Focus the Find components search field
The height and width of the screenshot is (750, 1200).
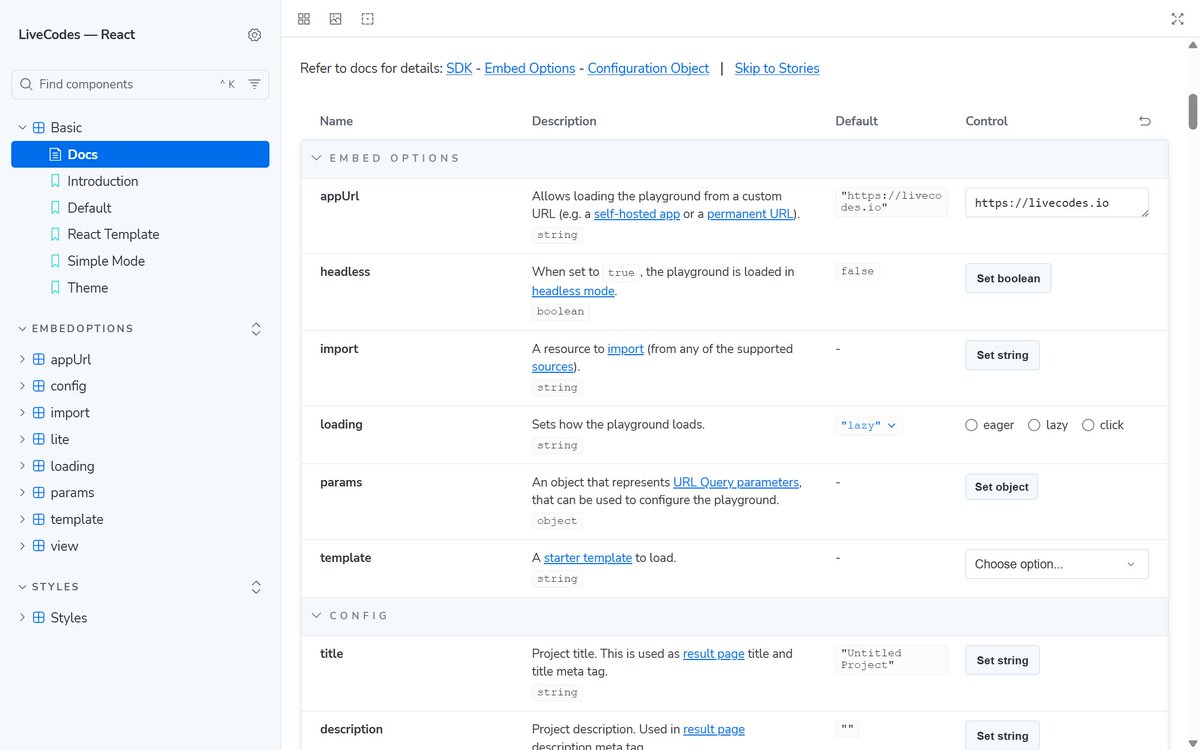[x=140, y=84]
